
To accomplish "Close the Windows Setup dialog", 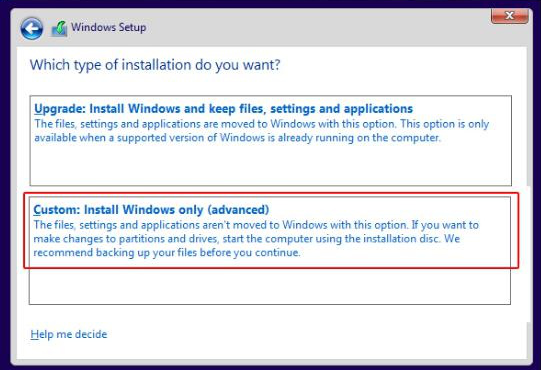I will tap(510, 16).
